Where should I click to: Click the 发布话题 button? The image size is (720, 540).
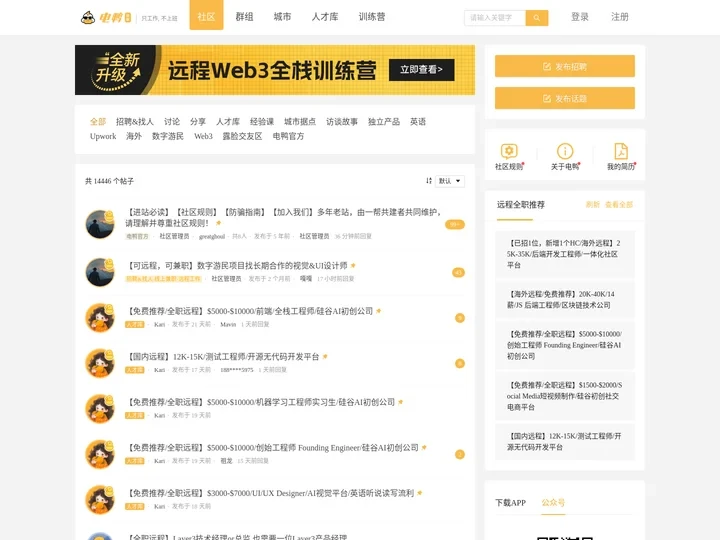565,98
